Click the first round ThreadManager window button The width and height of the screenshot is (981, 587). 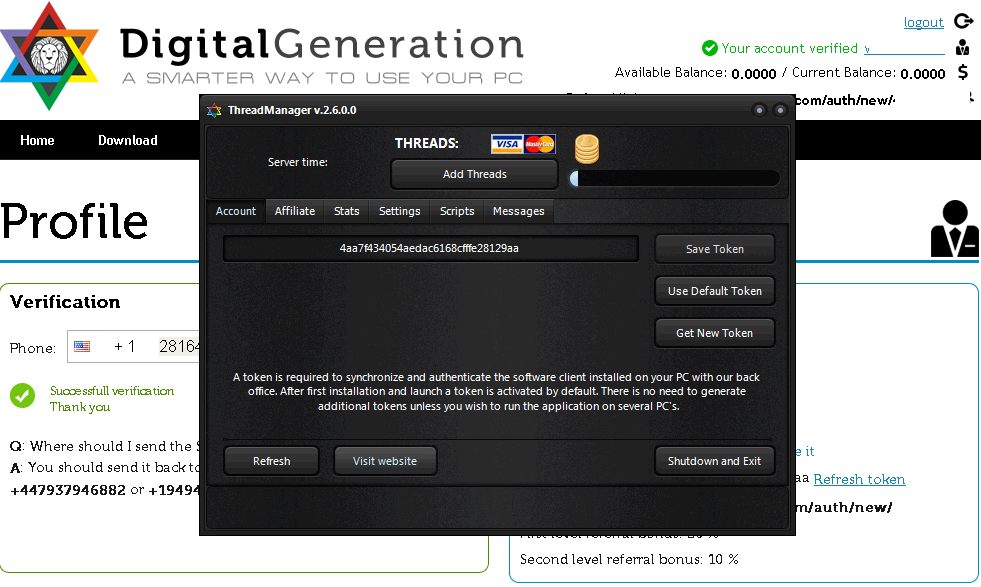pyautogui.click(x=760, y=110)
